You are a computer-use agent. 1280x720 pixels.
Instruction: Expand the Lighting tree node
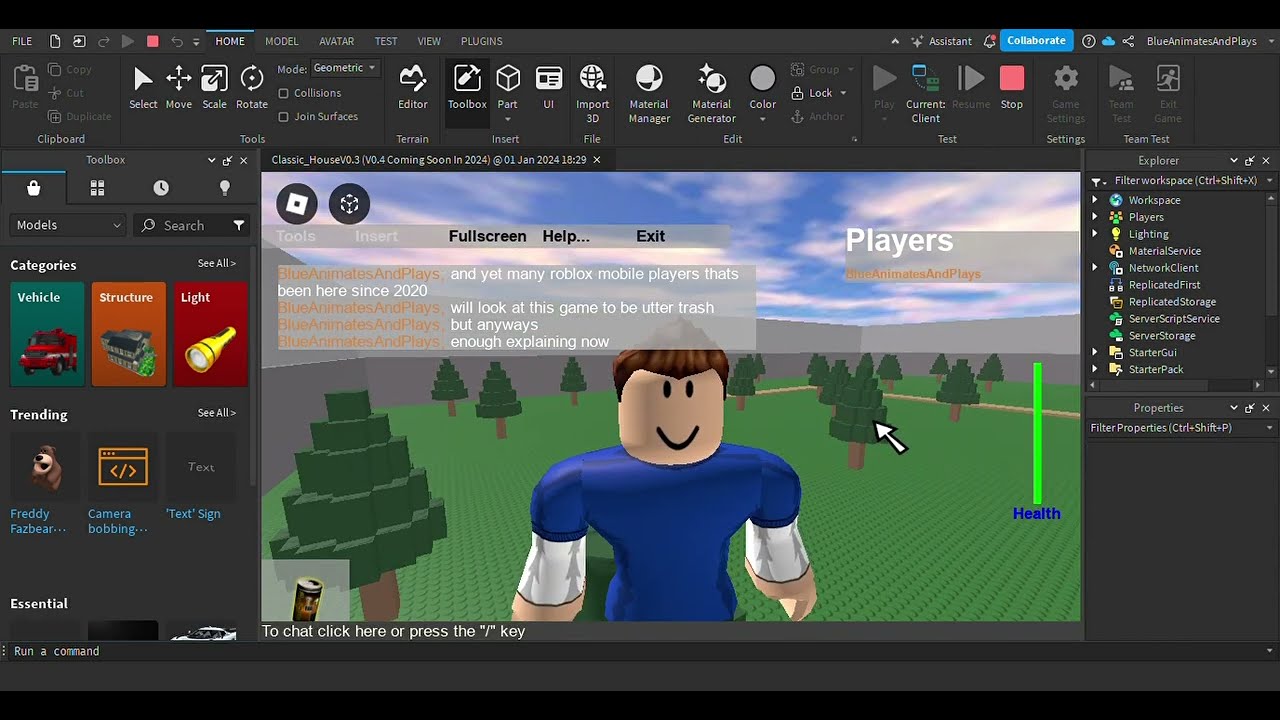tap(1094, 234)
